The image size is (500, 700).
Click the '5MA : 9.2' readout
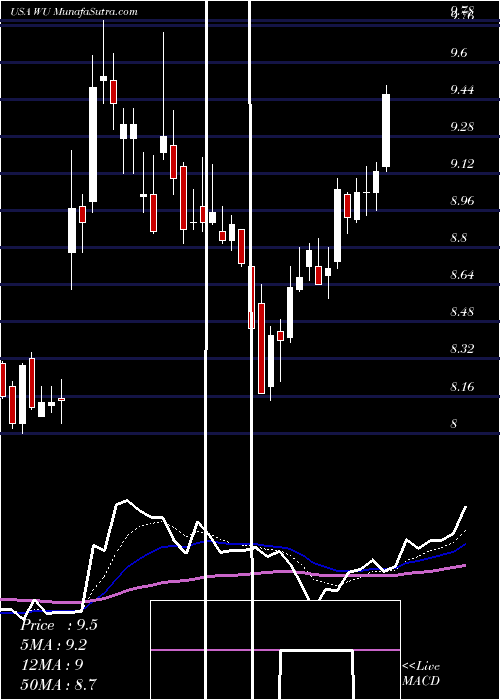[x=54, y=645]
